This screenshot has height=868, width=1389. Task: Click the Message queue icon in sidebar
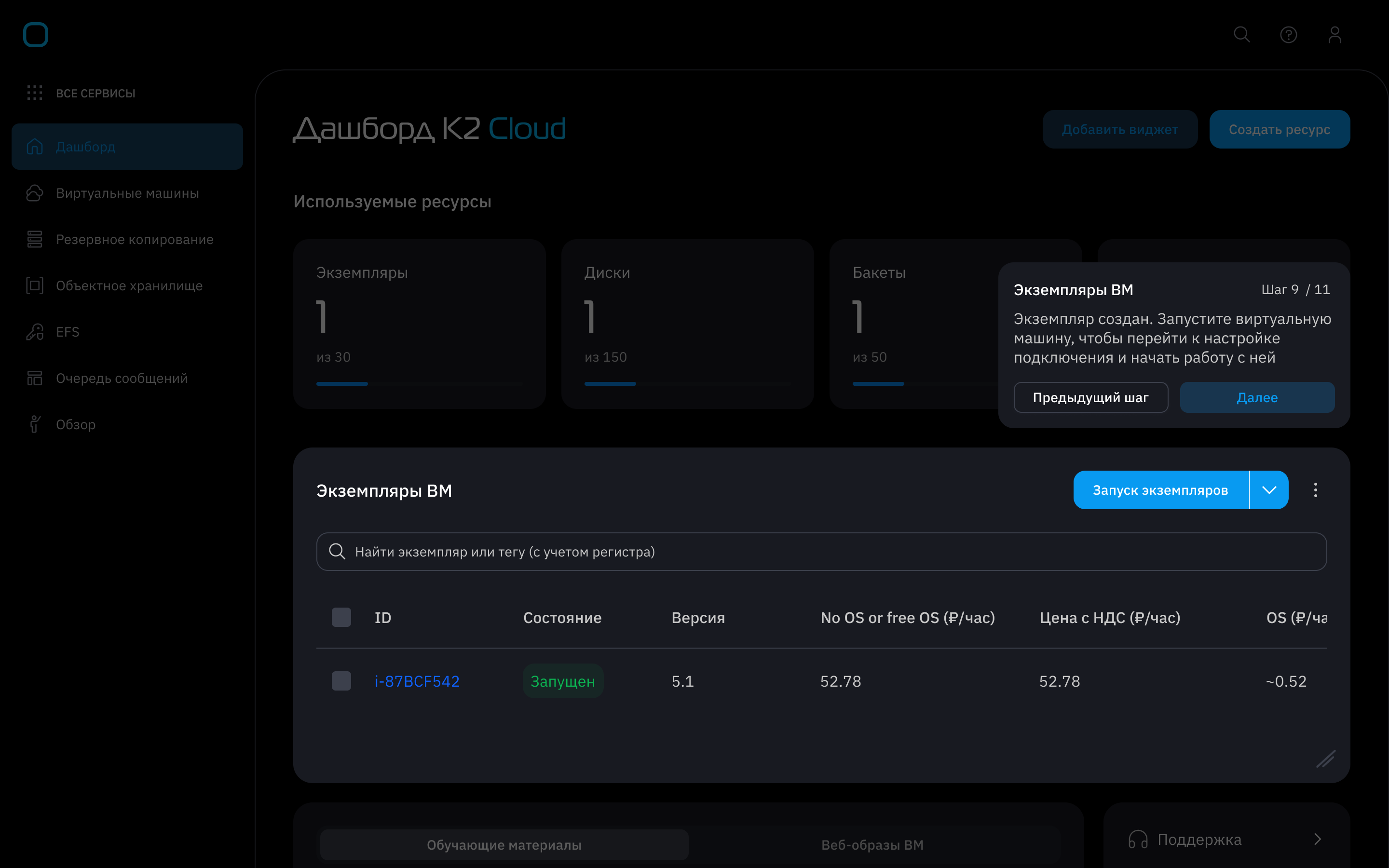pyautogui.click(x=34, y=378)
